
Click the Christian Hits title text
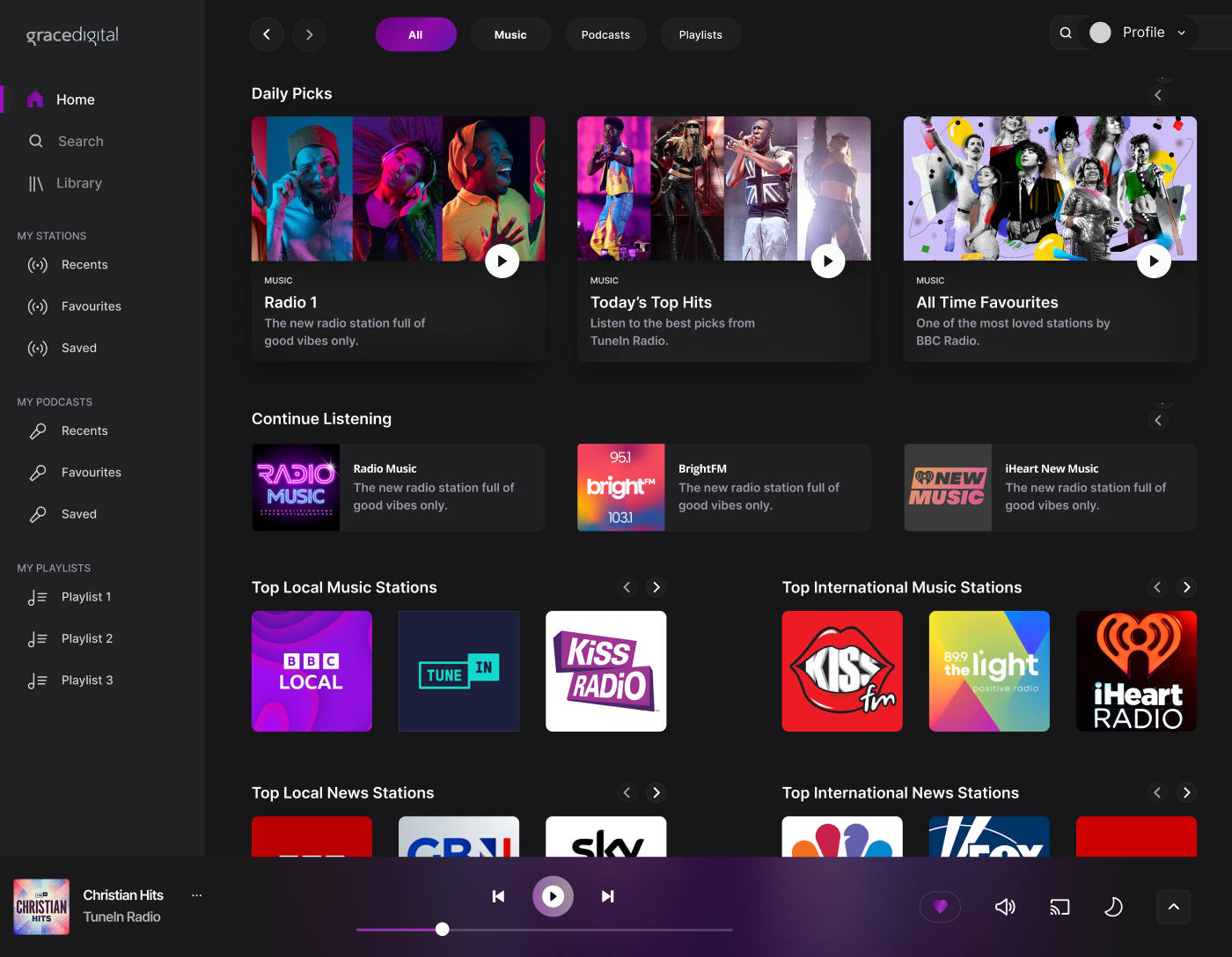point(123,895)
